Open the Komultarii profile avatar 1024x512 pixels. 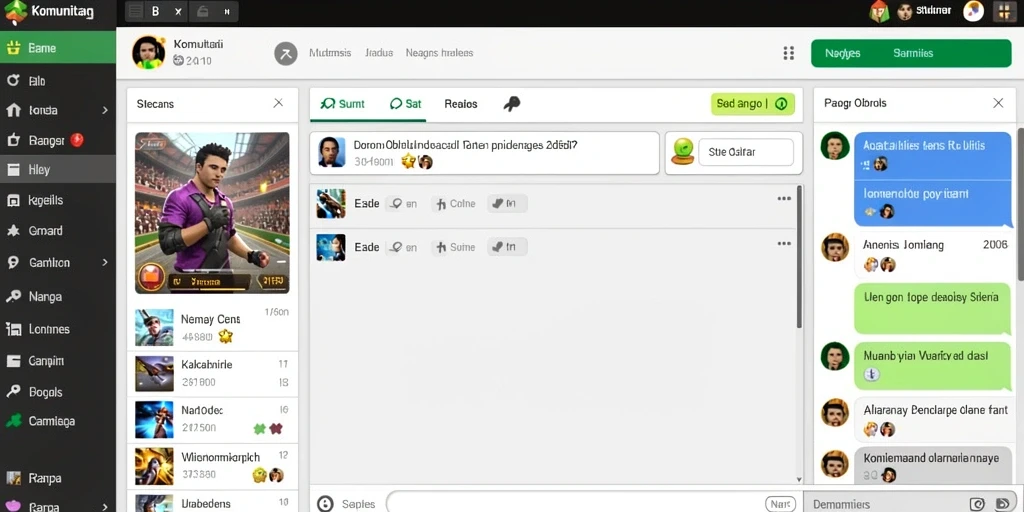148,52
